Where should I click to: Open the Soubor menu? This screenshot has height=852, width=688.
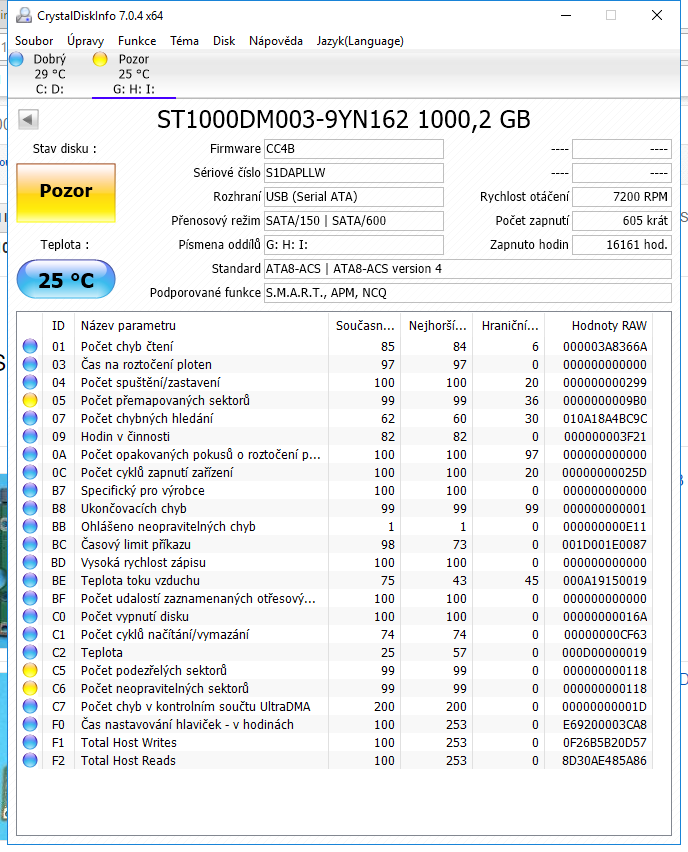(34, 41)
